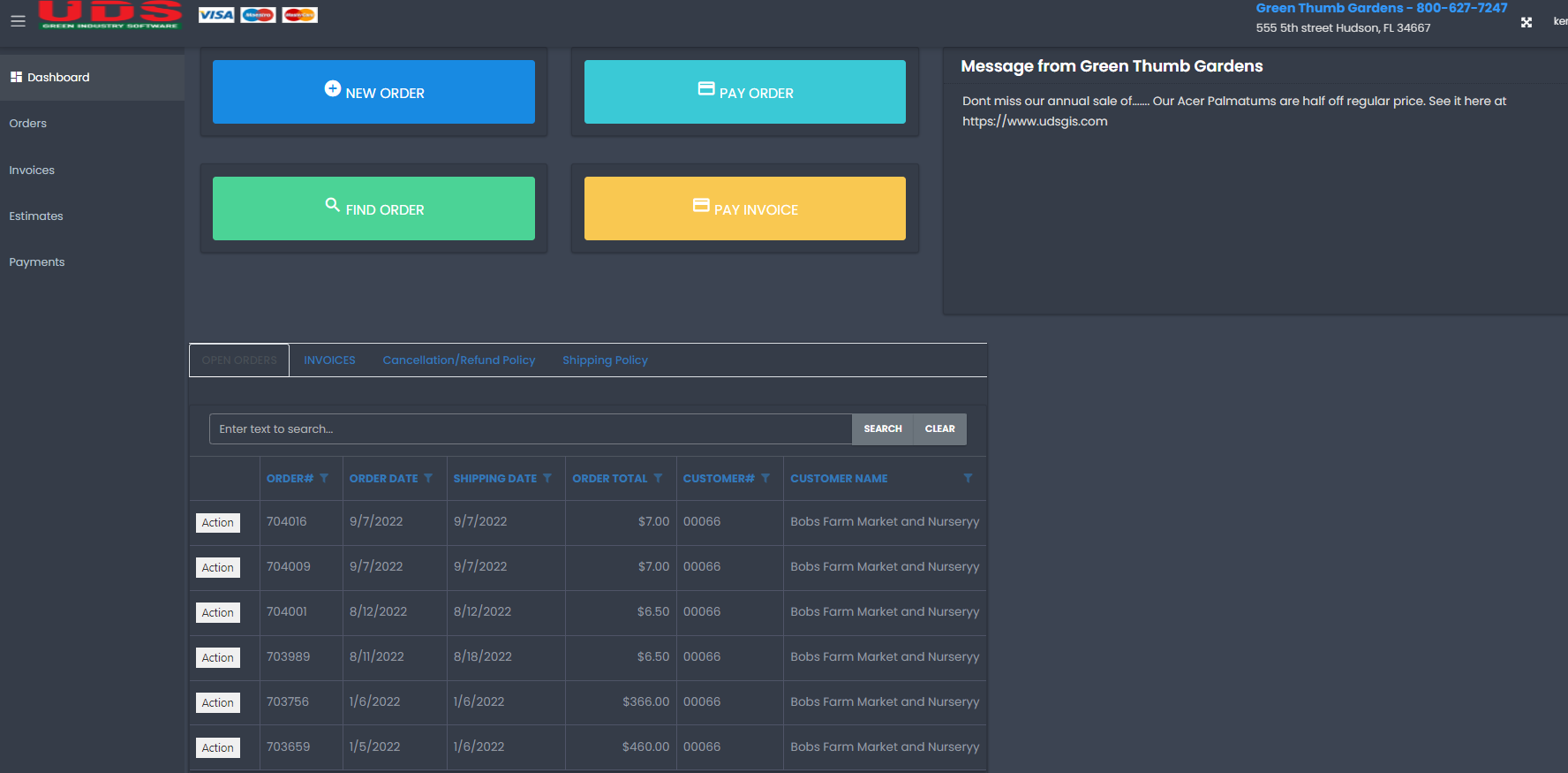Sort by the ORDER DATE column header
Viewport: 1568px width, 773px height.
(383, 479)
